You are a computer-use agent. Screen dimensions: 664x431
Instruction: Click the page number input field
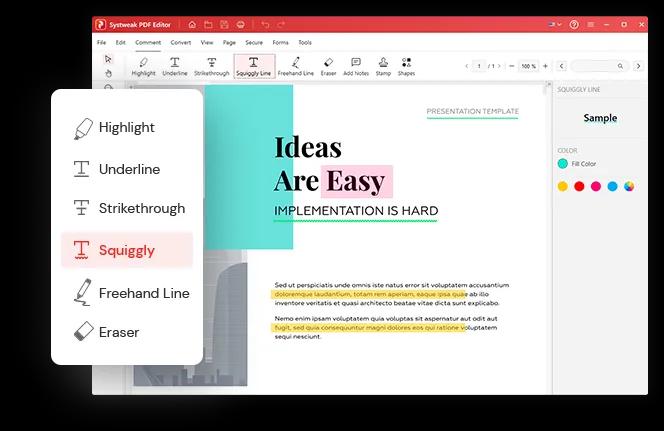pyautogui.click(x=479, y=66)
